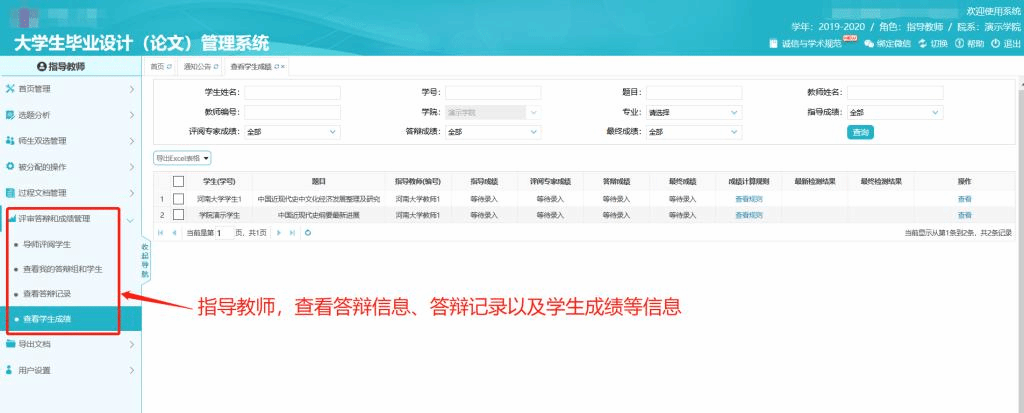Screen dimensions: 1024x413
Task: Click the 查询 search button
Action: (860, 132)
